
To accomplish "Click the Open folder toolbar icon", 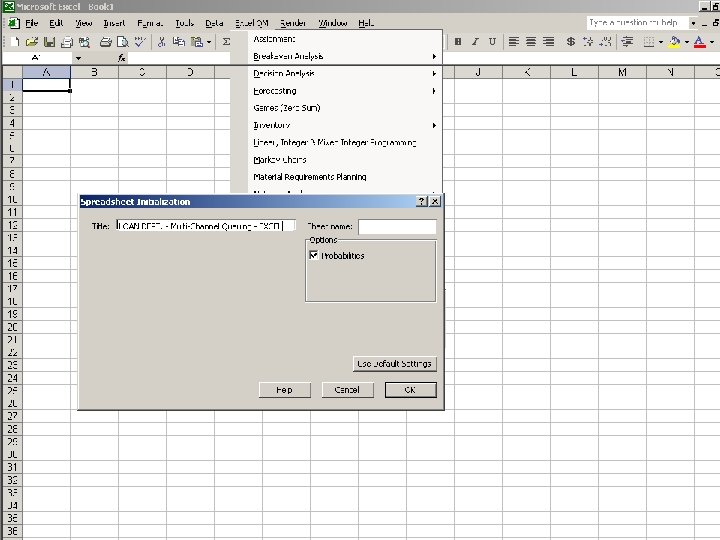I will (32, 42).
